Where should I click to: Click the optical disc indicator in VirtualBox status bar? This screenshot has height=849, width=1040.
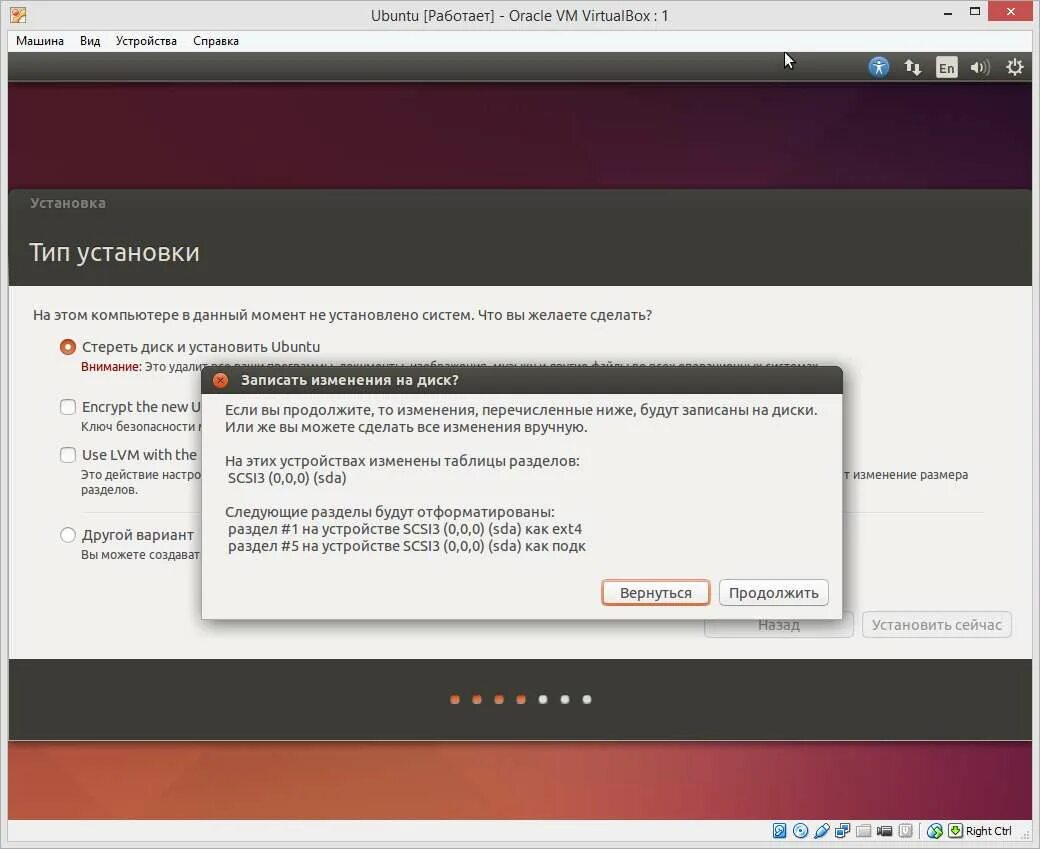pos(801,830)
